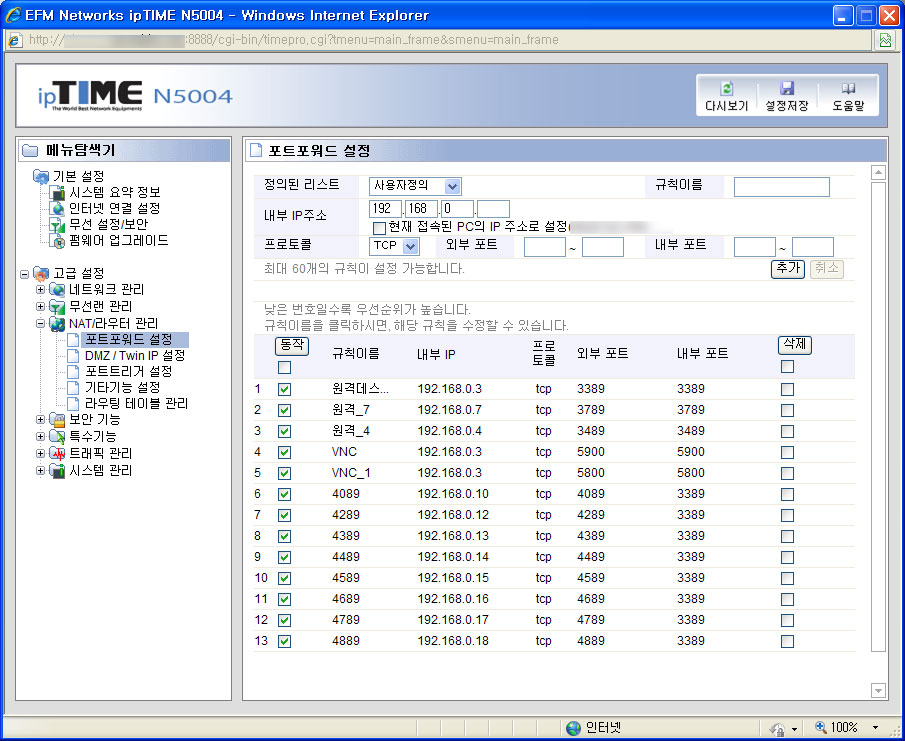Click the zoom magnifier icon in status bar
The image size is (905, 741).
point(820,727)
